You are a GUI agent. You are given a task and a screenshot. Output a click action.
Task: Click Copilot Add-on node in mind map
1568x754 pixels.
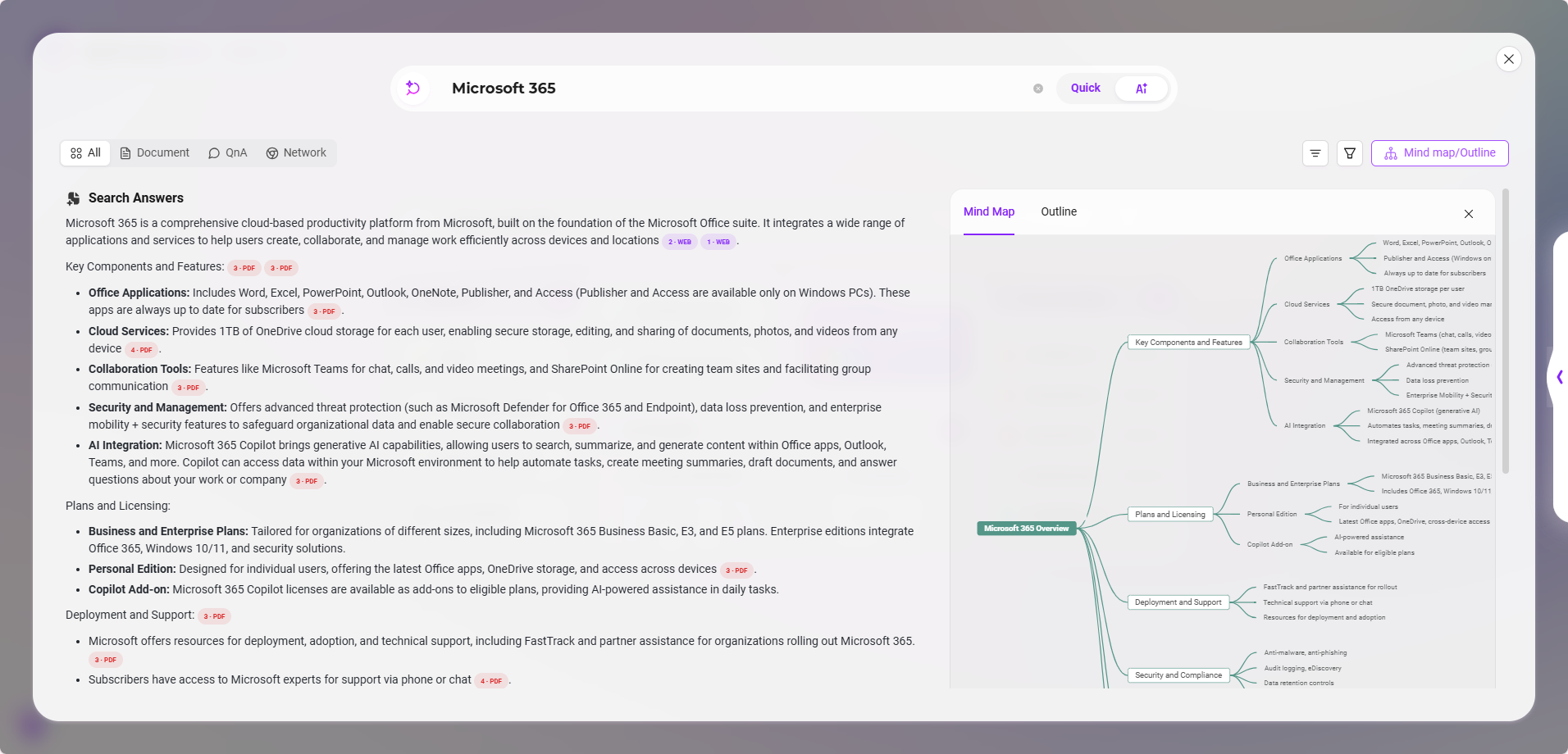(x=1269, y=544)
